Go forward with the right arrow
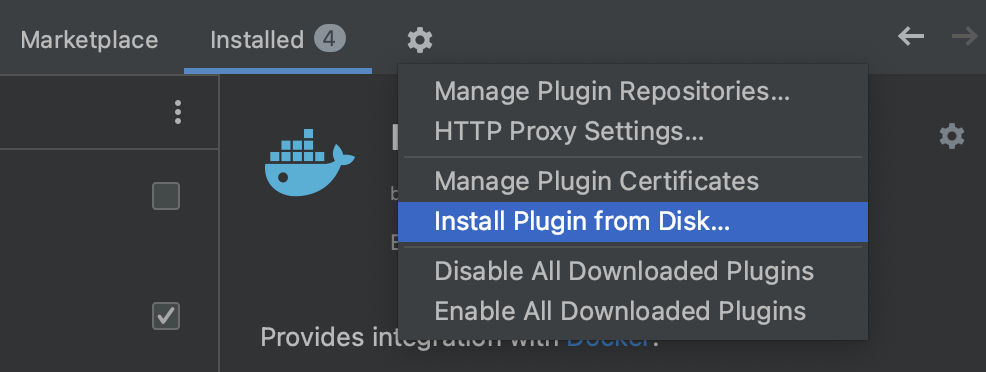The image size is (986, 372). pyautogui.click(x=965, y=37)
